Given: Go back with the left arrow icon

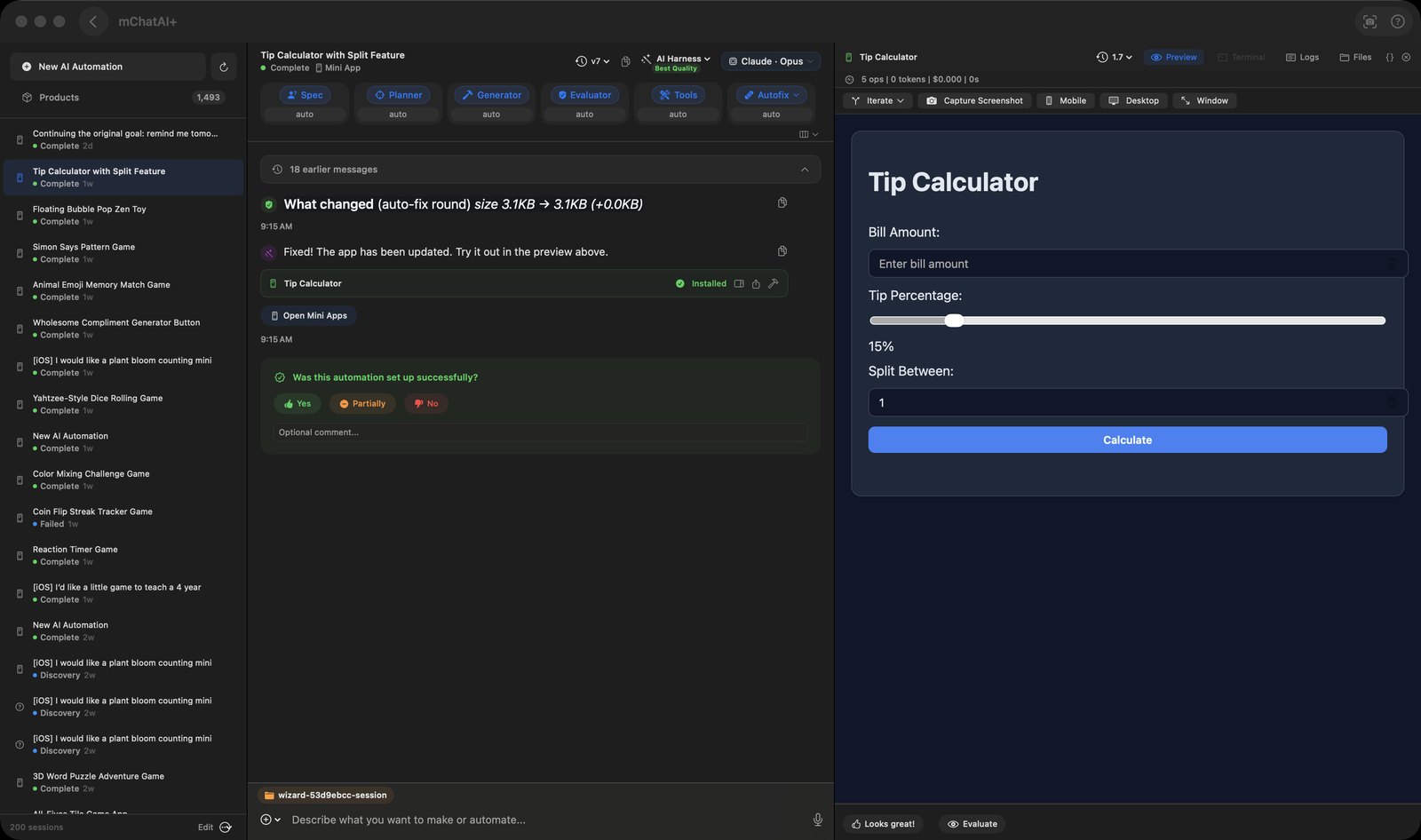Looking at the screenshot, I should click(x=93, y=21).
